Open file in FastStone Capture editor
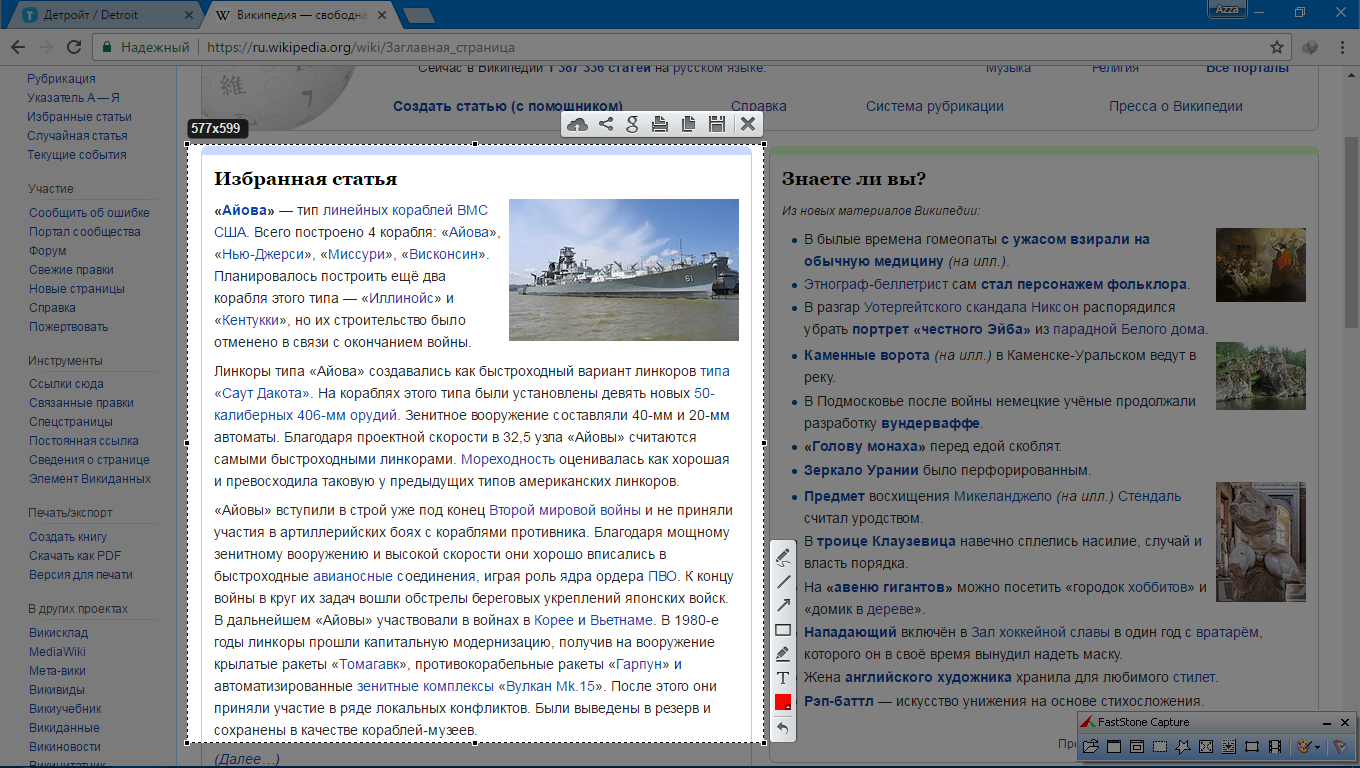The width and height of the screenshot is (1360, 768). coord(1091,746)
